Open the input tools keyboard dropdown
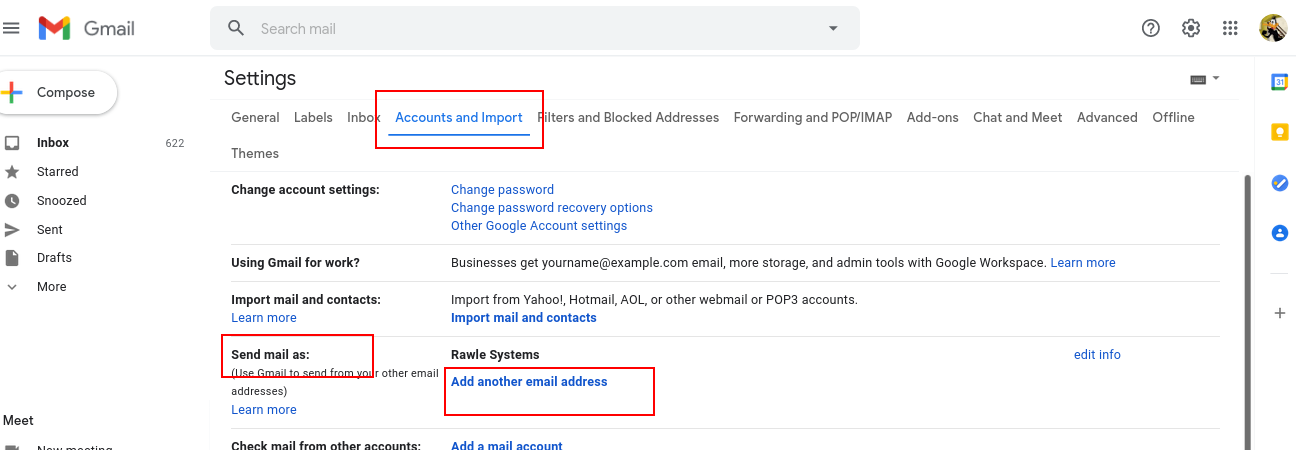 tap(1204, 78)
